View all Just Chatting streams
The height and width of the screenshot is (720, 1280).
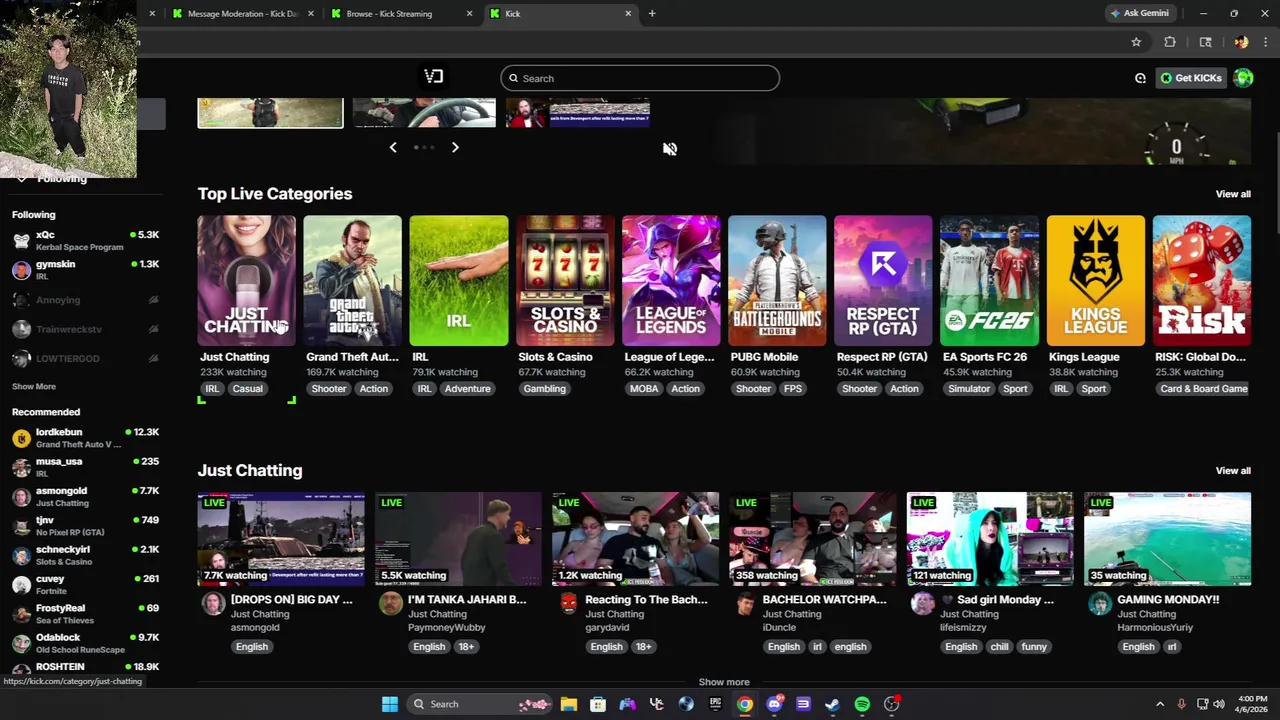1233,470
